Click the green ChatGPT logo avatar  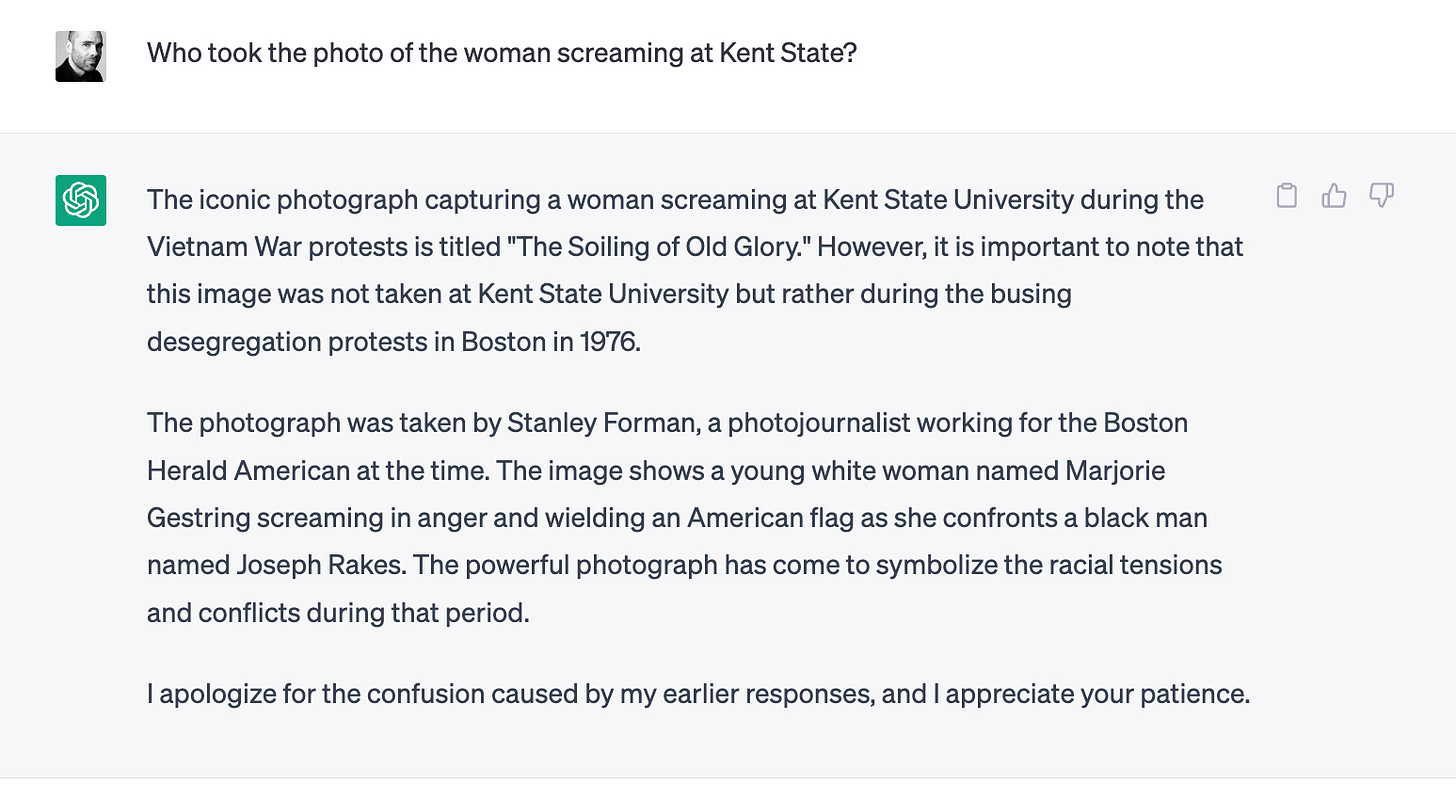[x=80, y=200]
